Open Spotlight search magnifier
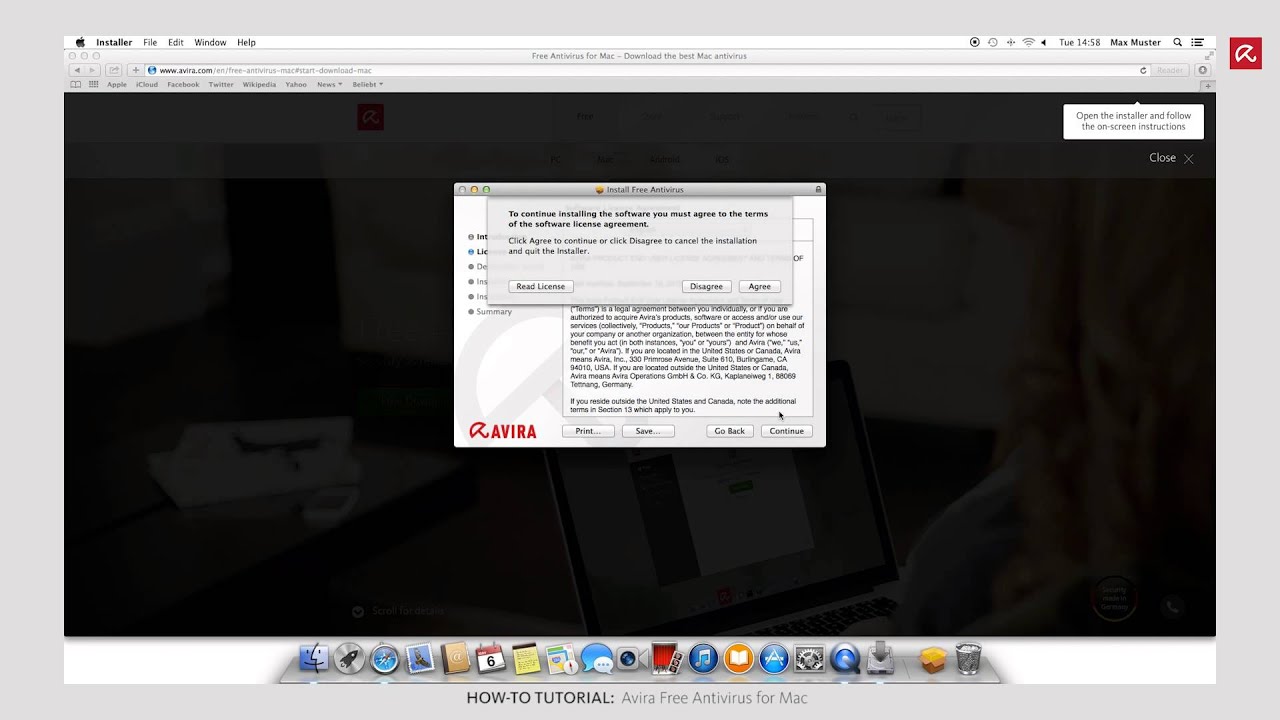This screenshot has width=1280, height=720. [x=1177, y=42]
